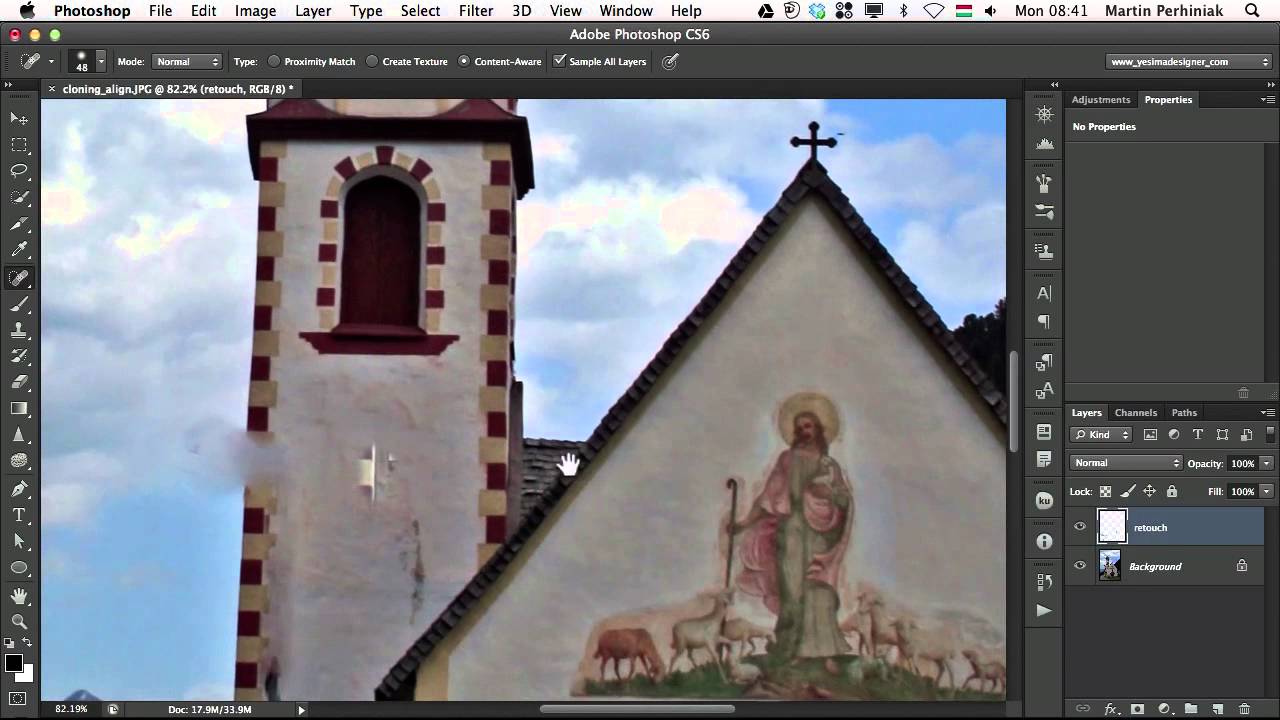
Task: Open the Apple menu
Action: pyautogui.click(x=27, y=11)
